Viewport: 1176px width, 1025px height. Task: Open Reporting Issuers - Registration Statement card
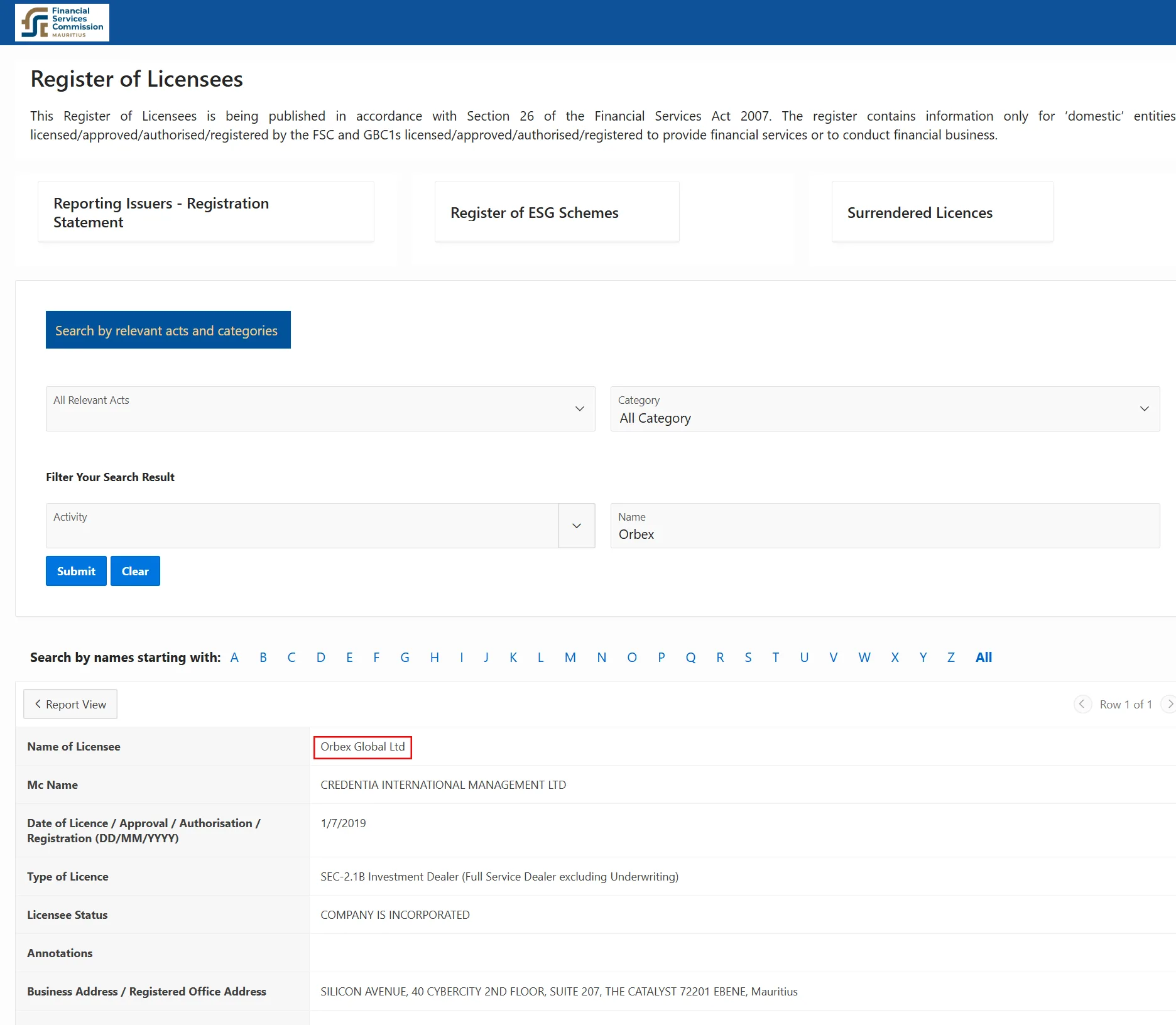(x=206, y=212)
